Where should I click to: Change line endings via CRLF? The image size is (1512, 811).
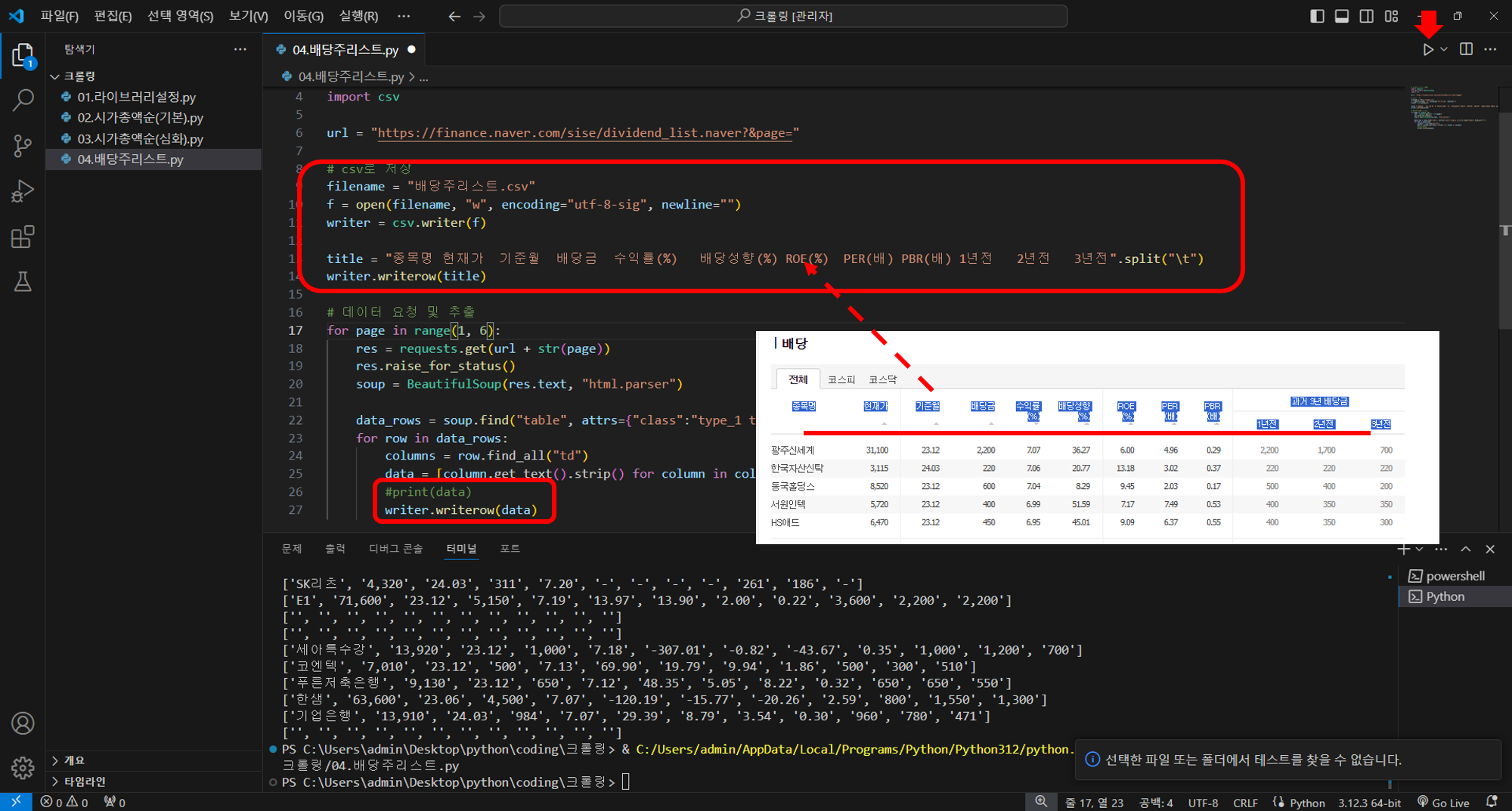click(1245, 802)
